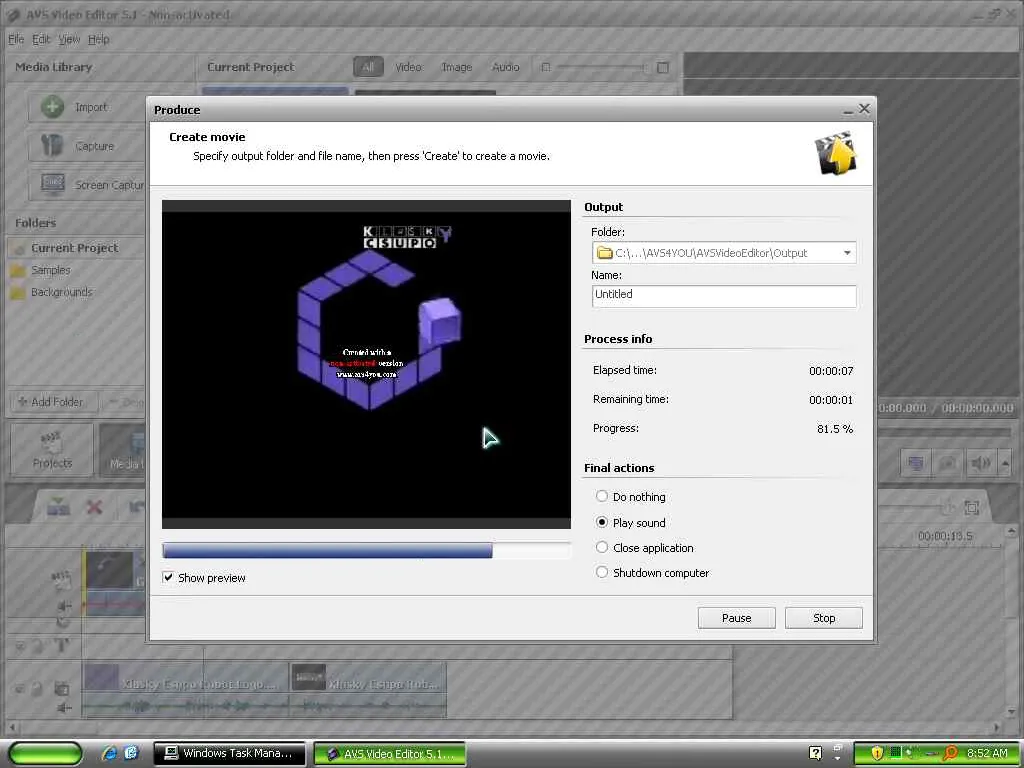Expand the volume arrow next to speaker
Image resolution: width=1024 pixels, height=768 pixels.
coord(1005,464)
